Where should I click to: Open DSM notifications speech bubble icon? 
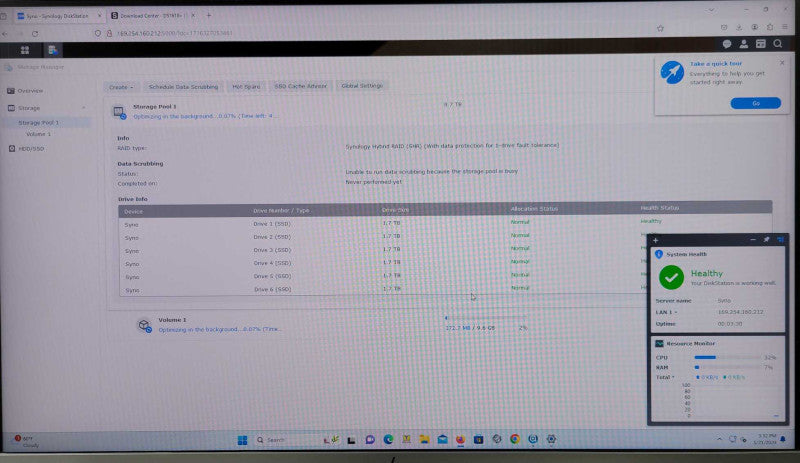[x=727, y=44]
